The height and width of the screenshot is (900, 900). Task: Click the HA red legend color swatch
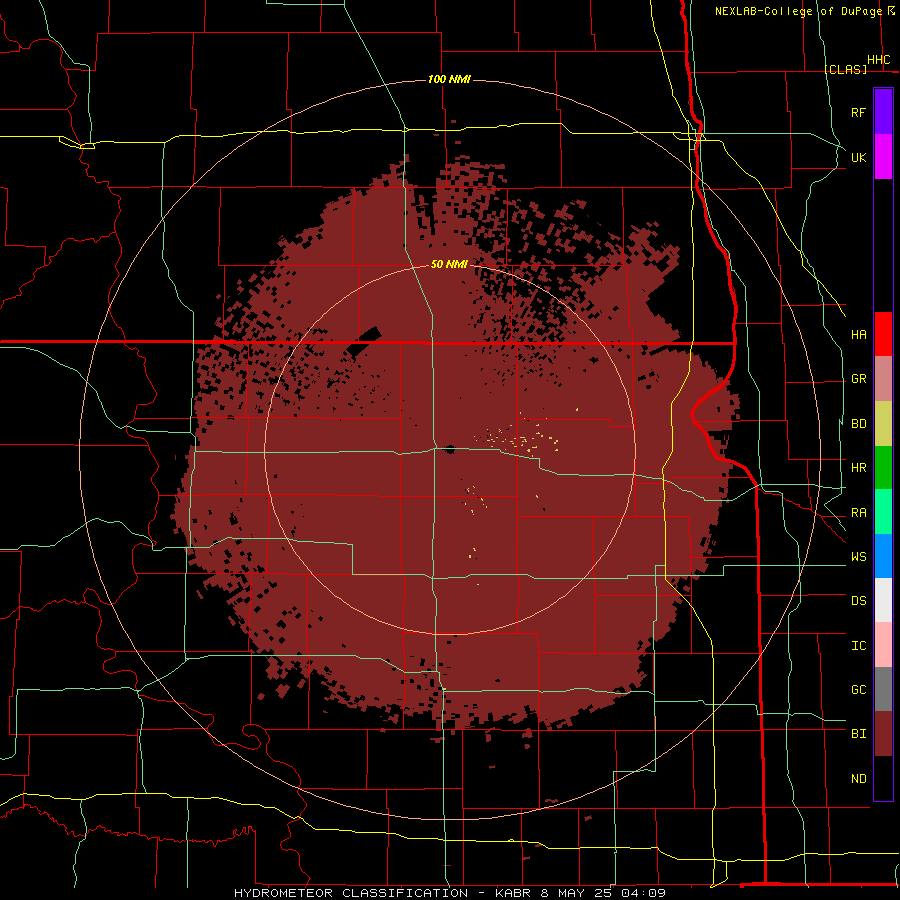(x=883, y=334)
